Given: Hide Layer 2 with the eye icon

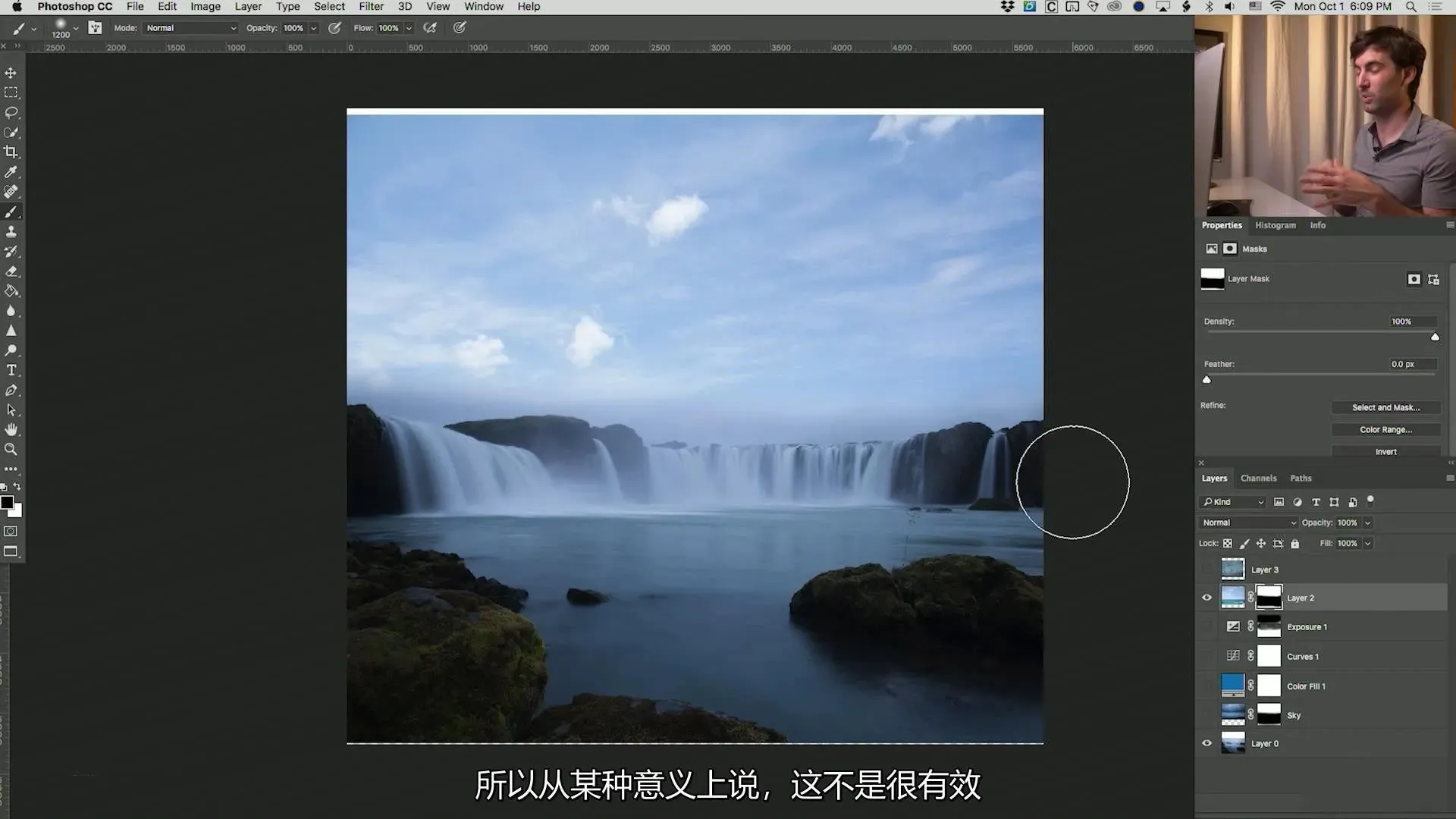Looking at the screenshot, I should 1207,598.
